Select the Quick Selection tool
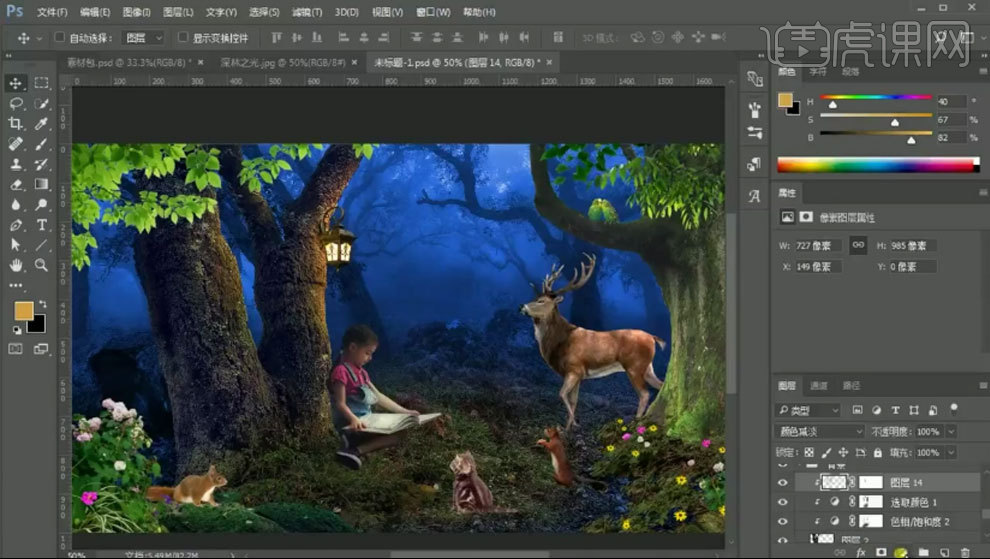 click(42, 103)
